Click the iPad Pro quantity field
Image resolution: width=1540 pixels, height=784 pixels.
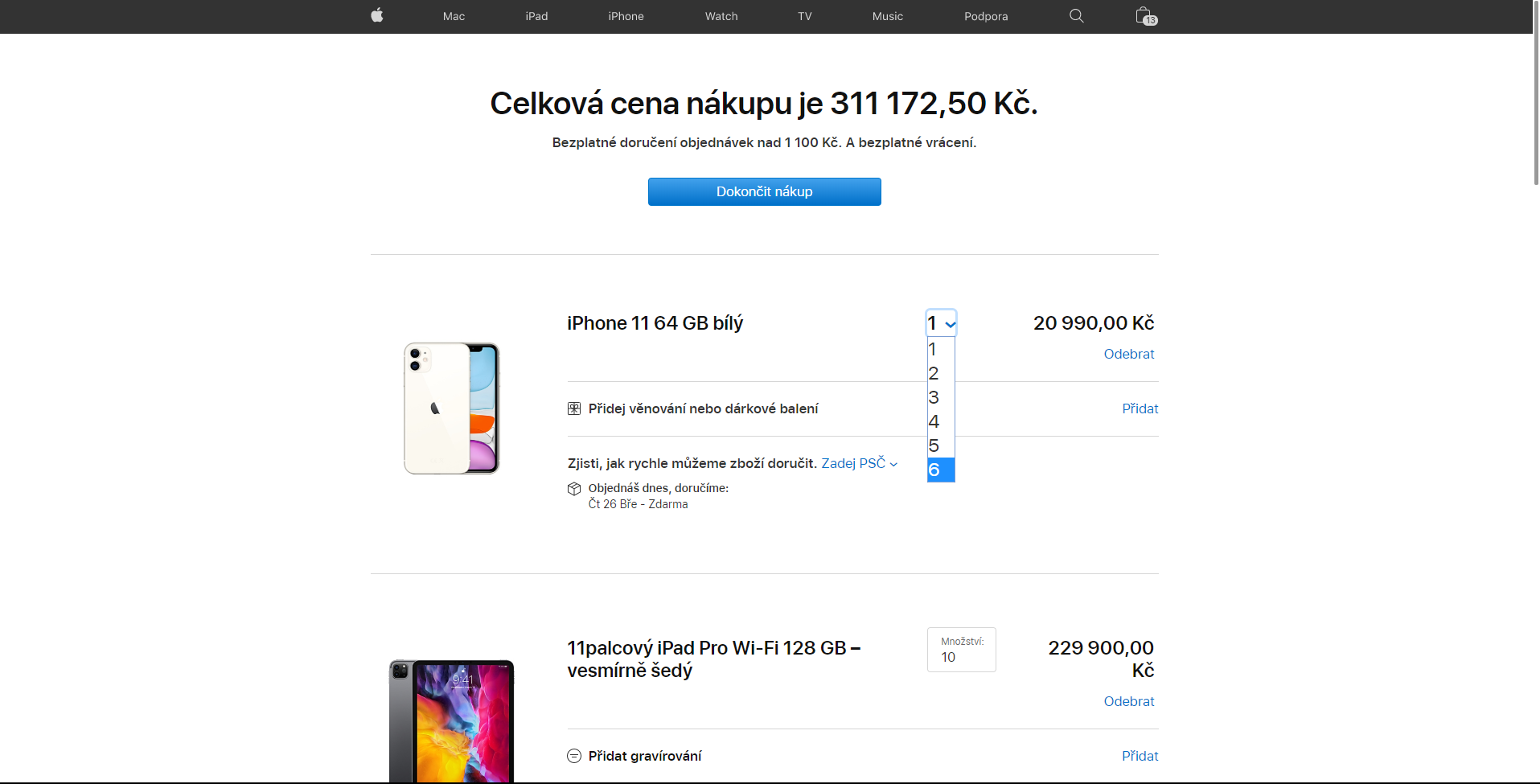click(x=961, y=650)
